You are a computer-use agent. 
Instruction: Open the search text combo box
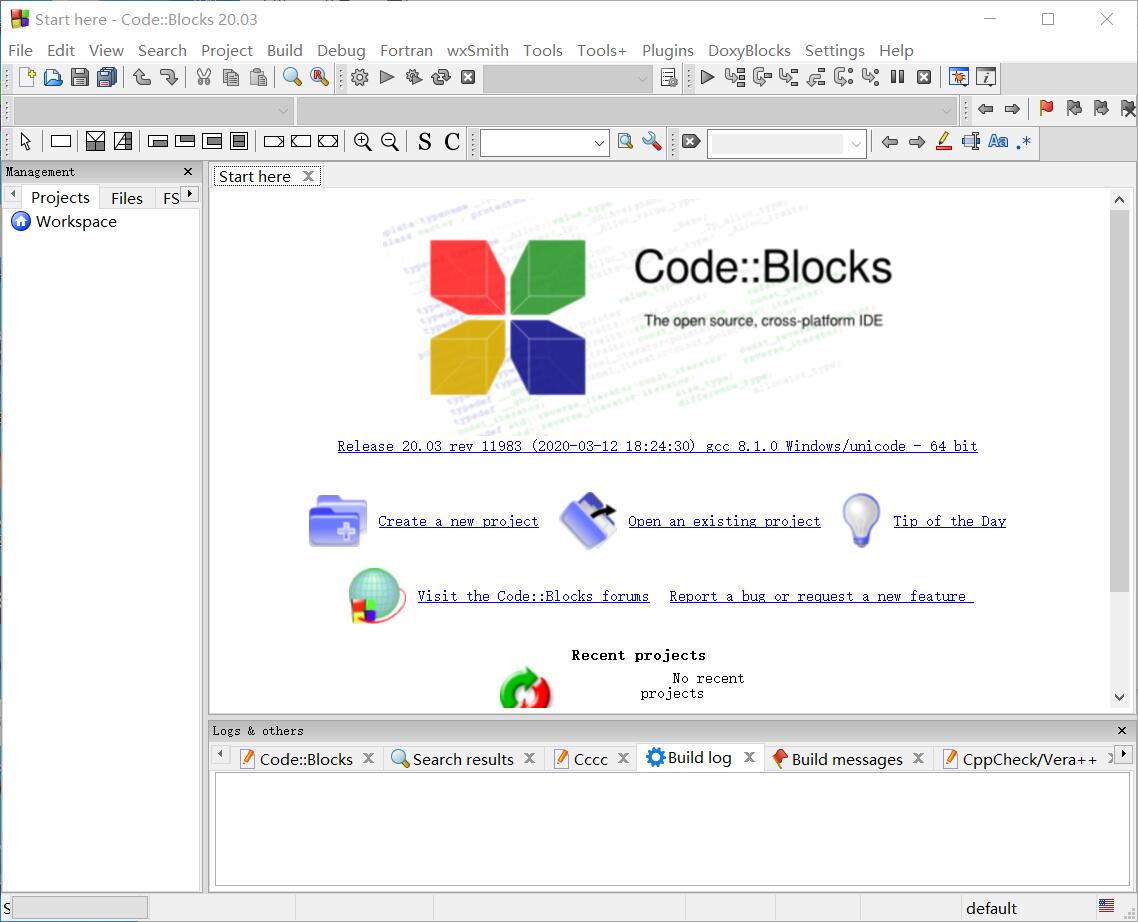(x=544, y=143)
